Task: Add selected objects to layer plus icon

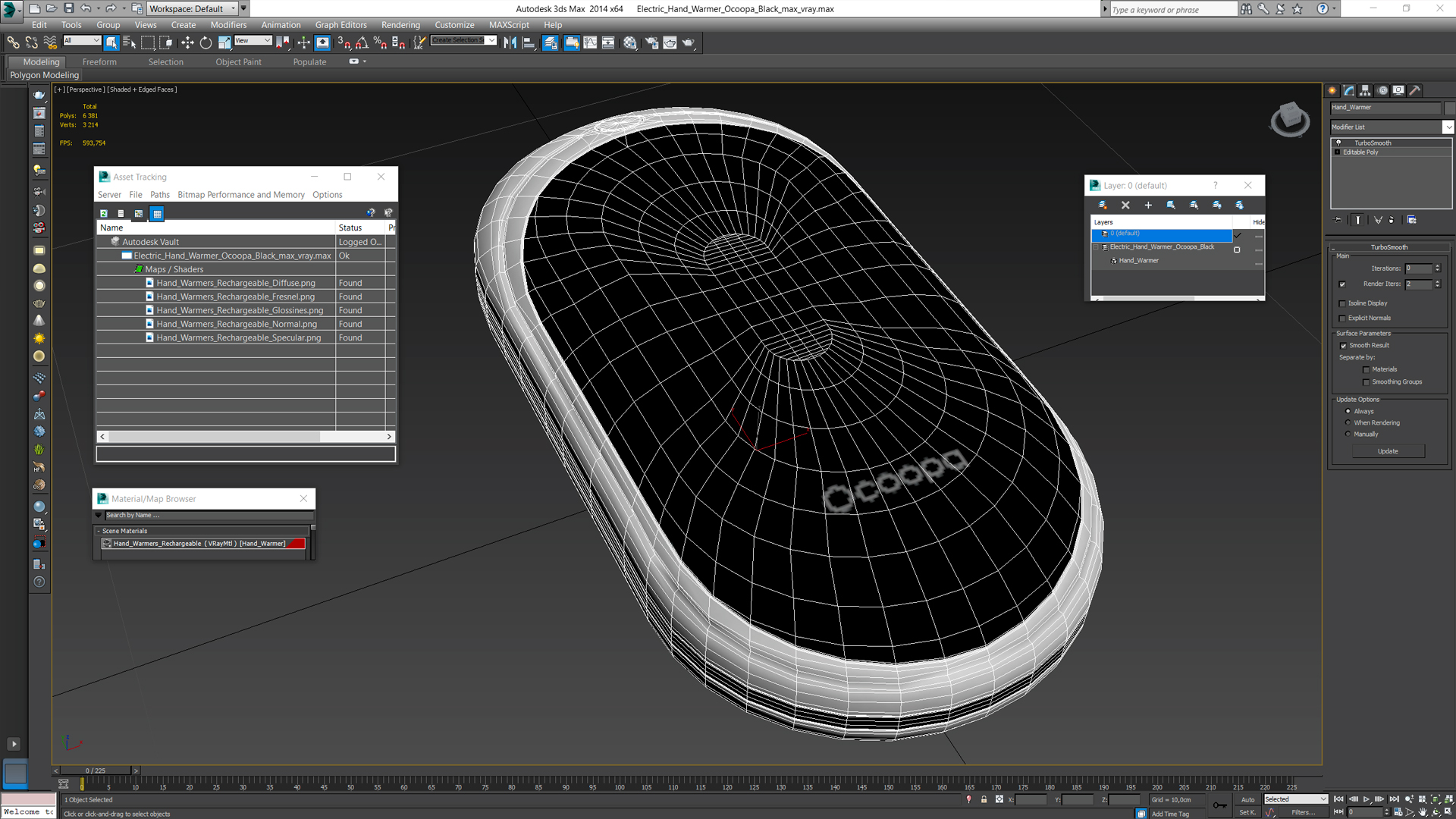Action: pos(1148,205)
